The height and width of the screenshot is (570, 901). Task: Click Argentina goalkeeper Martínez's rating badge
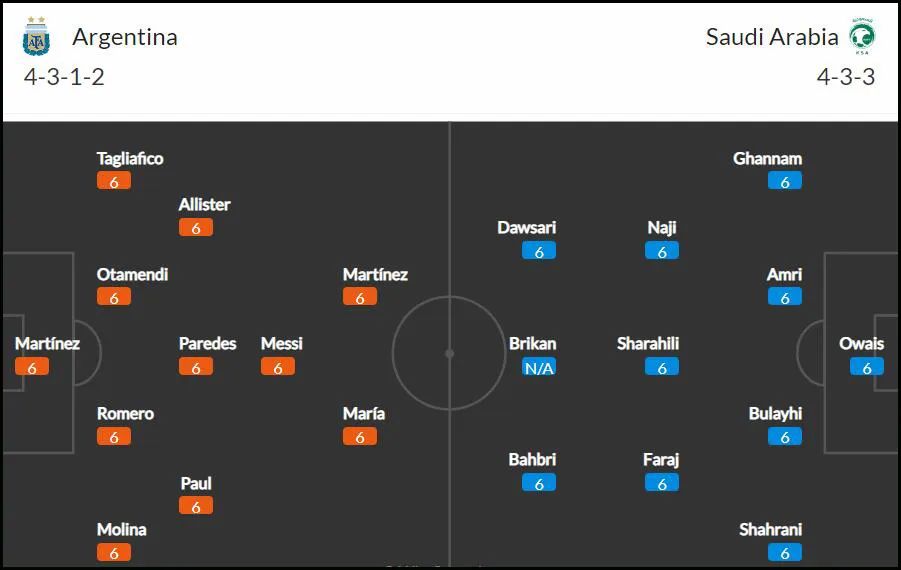(32, 367)
